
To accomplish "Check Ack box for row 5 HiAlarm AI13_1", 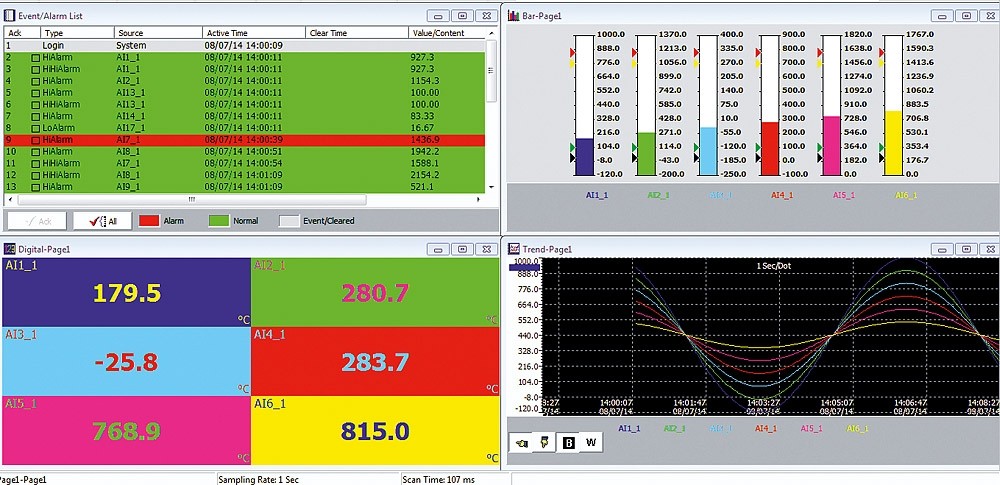I will tap(36, 93).
